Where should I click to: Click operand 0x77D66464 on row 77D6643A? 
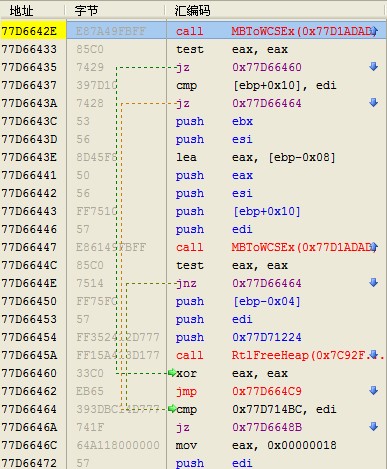(x=267, y=103)
